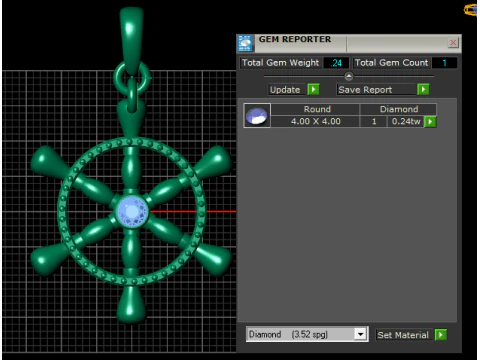Click the green arrow next to Update
The width and height of the screenshot is (480, 360).
coord(313,89)
